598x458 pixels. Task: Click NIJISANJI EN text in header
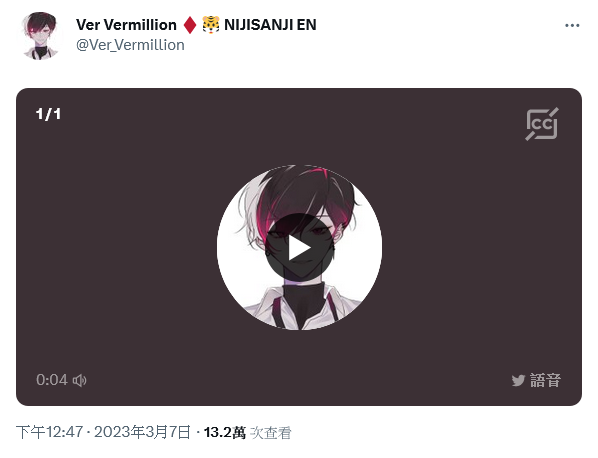pyautogui.click(x=270, y=25)
